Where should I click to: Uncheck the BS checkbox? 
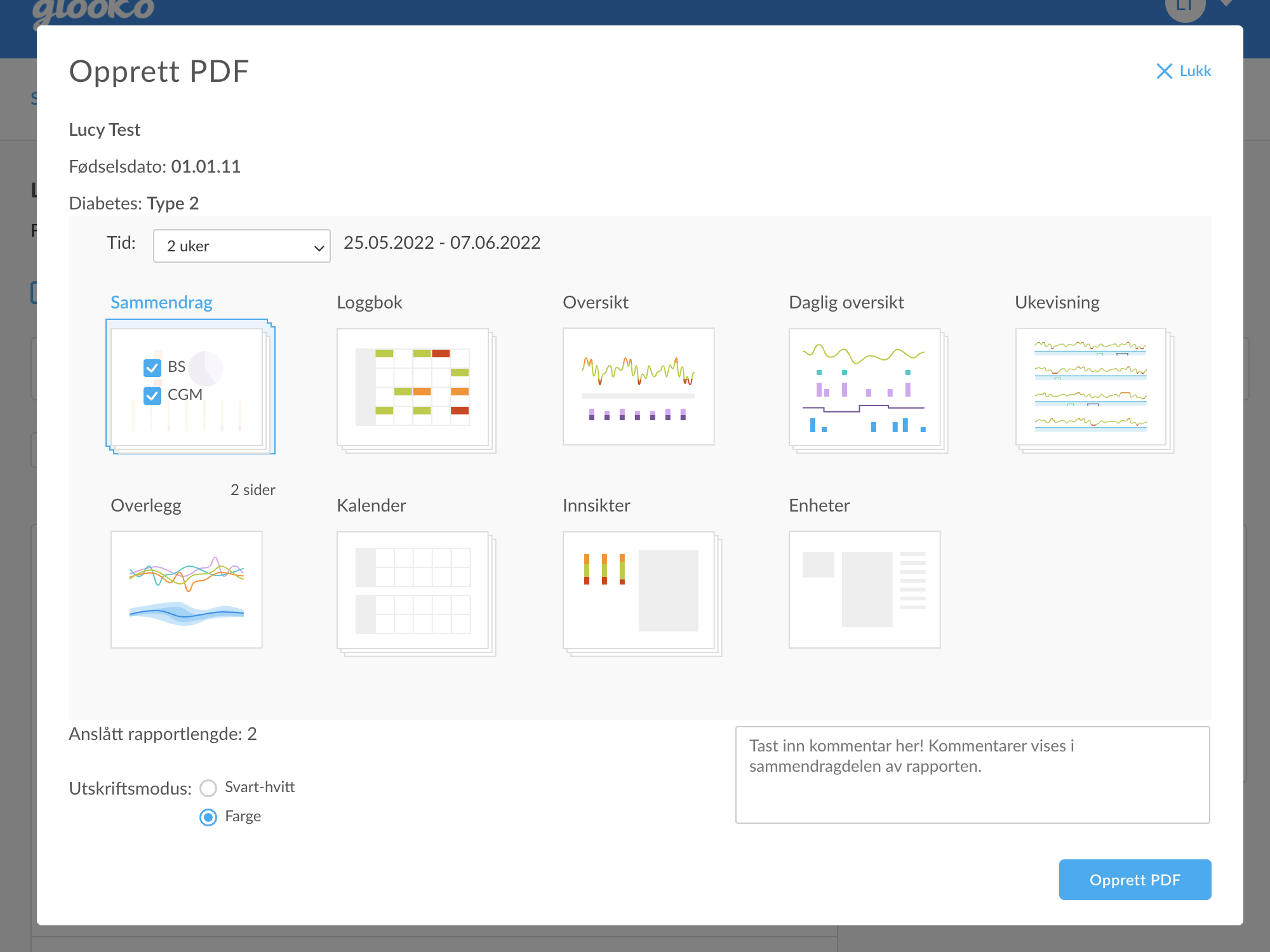pos(152,367)
